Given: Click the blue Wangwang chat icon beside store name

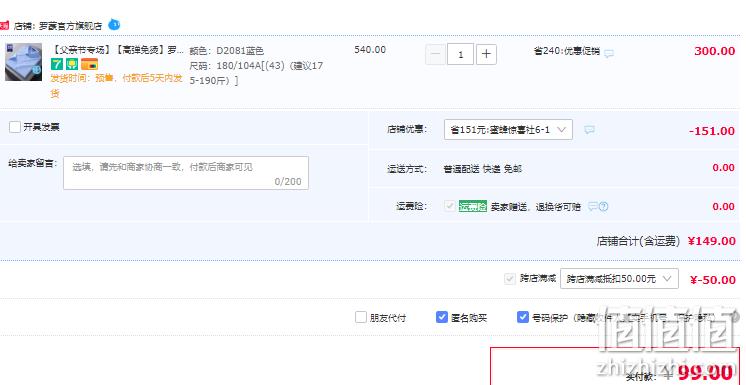Looking at the screenshot, I should 114,24.
